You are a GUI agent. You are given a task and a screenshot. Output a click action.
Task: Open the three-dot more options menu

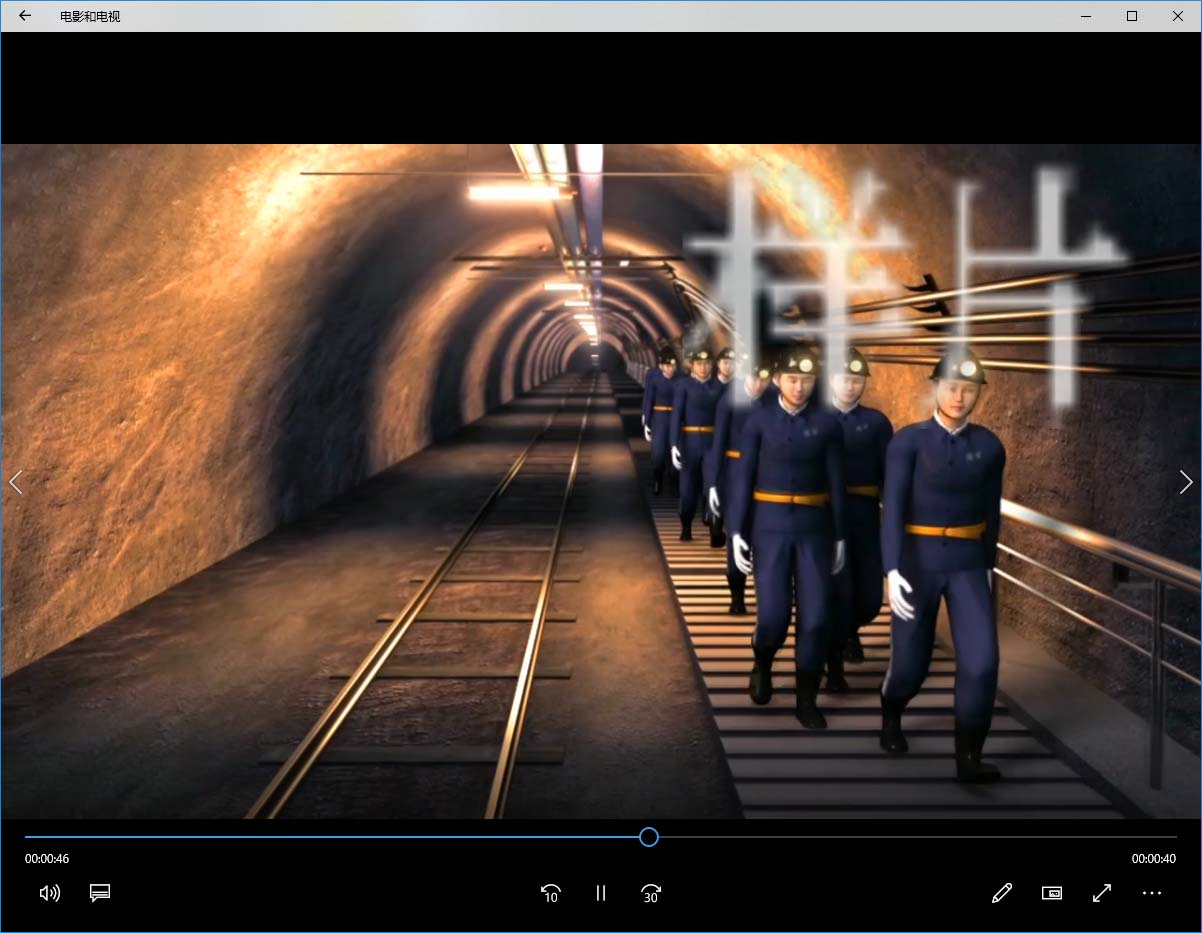pyautogui.click(x=1152, y=893)
